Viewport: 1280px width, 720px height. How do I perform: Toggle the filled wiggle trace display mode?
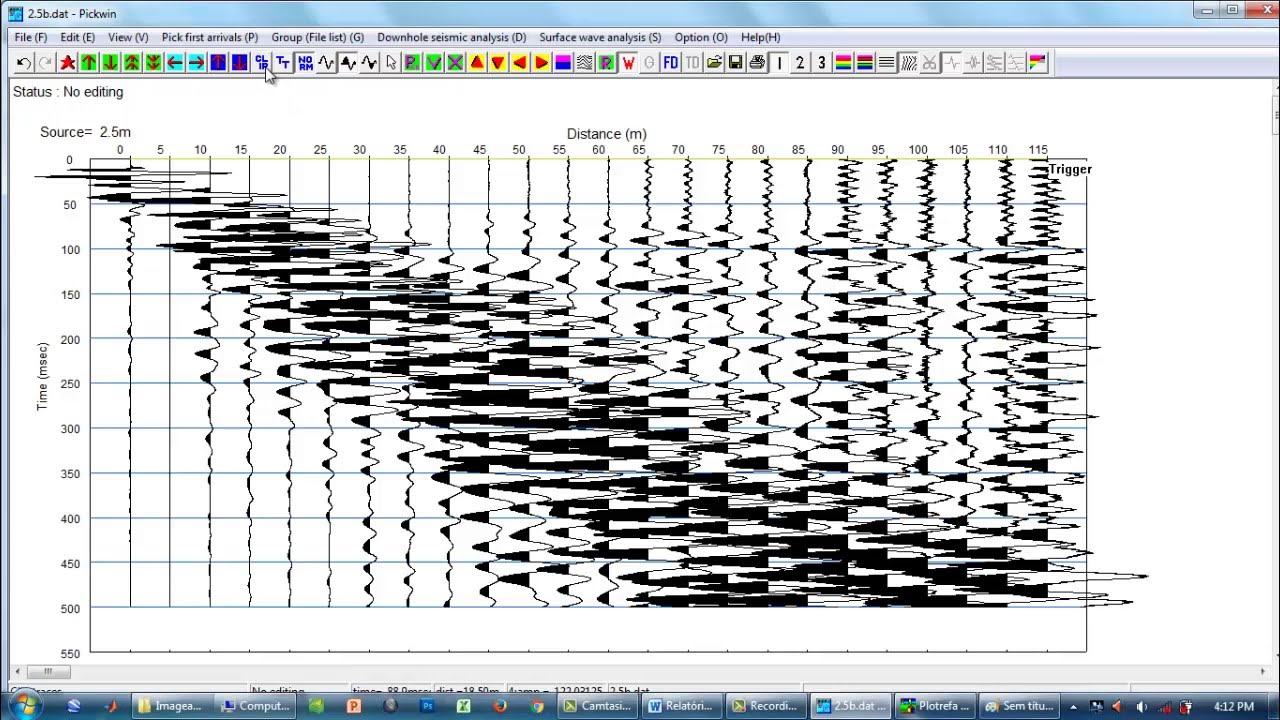[x=348, y=63]
